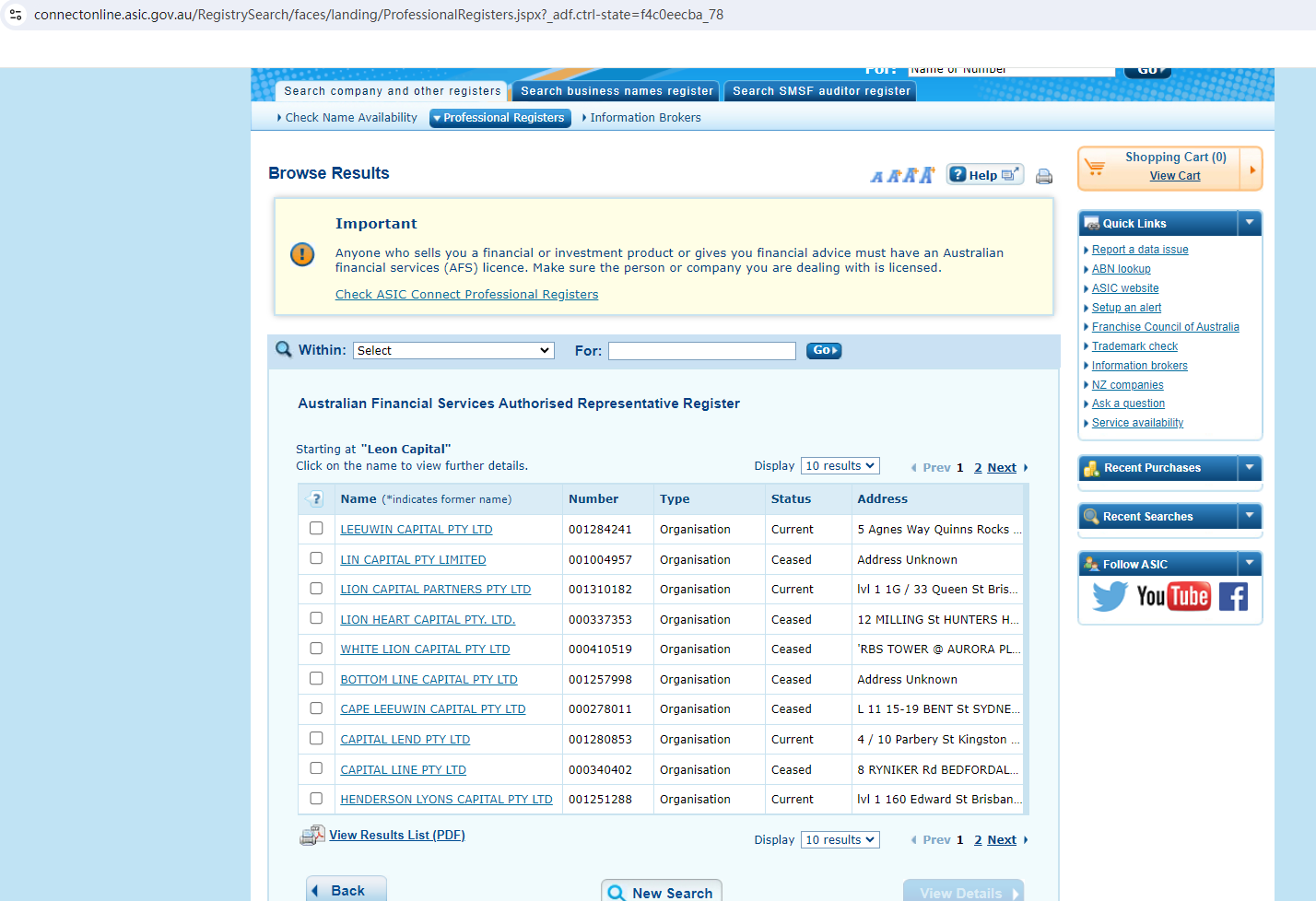This screenshot has width=1316, height=901.
Task: Open the Within register dropdown
Action: click(x=453, y=350)
